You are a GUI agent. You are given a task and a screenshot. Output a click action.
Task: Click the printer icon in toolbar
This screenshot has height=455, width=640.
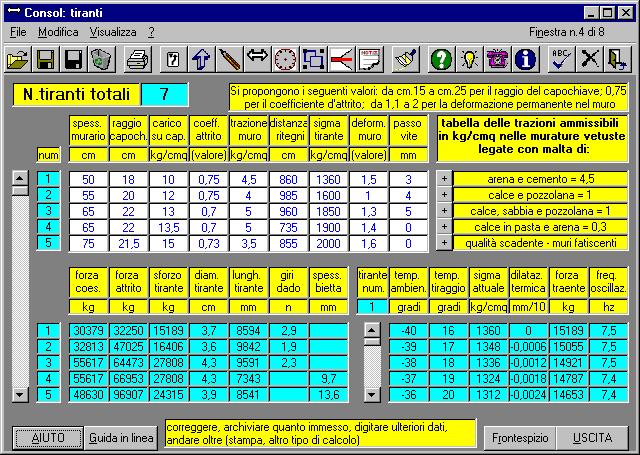point(137,60)
